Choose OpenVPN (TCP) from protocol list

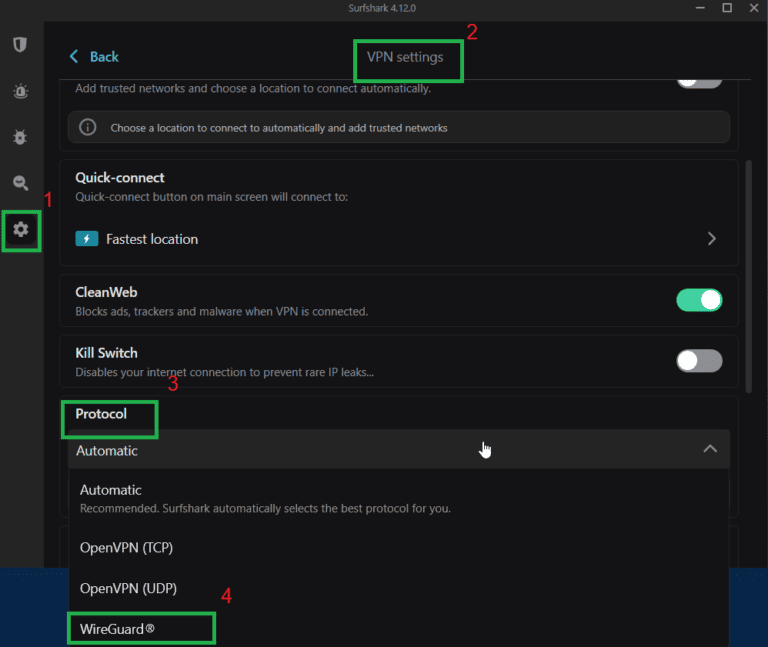pyautogui.click(x=126, y=547)
